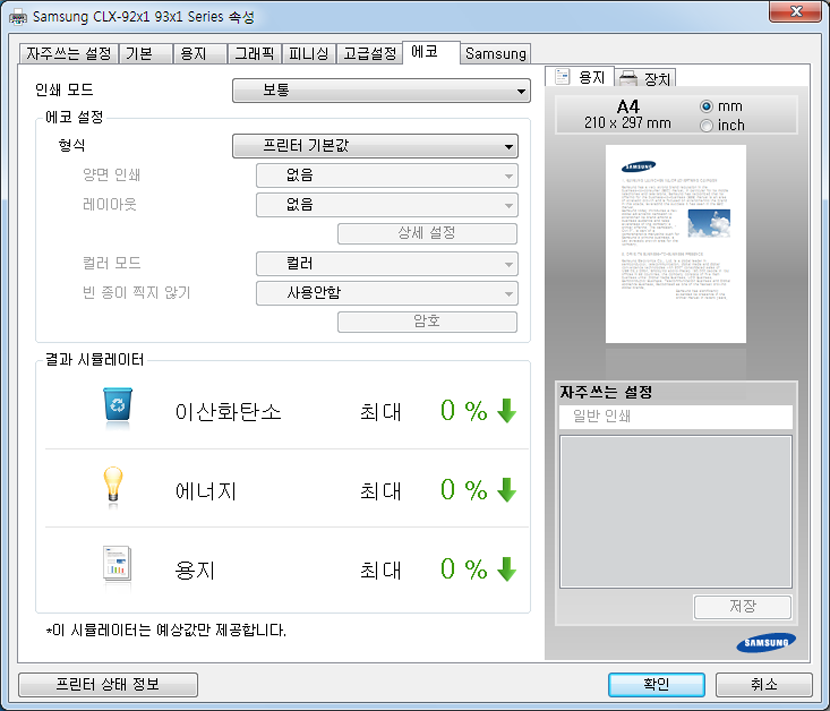Click the A4 page preview thumbnail
The width and height of the screenshot is (830, 711).
click(676, 244)
